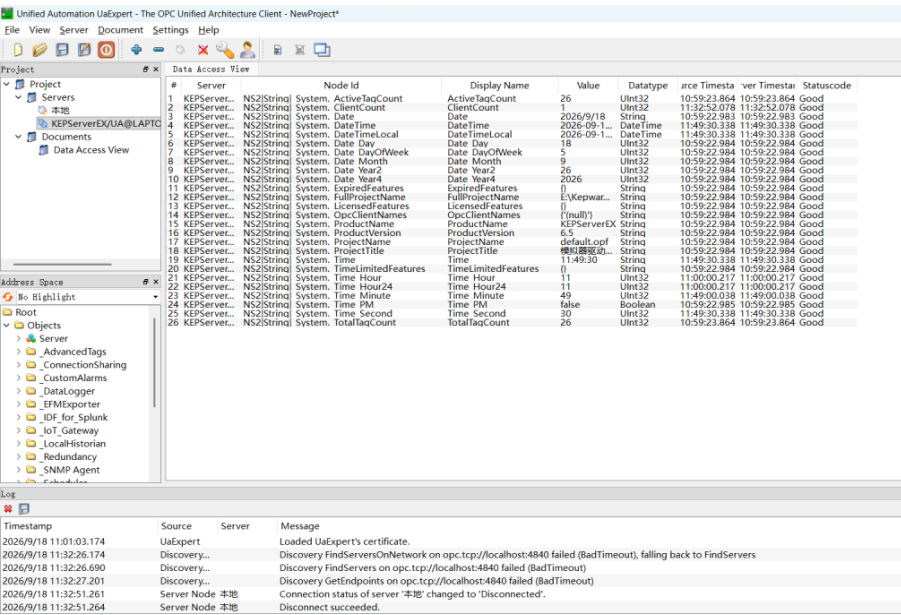Viewport: 901px width, 615px height.
Task: Select the Data Access View tab
Action: tap(211, 69)
